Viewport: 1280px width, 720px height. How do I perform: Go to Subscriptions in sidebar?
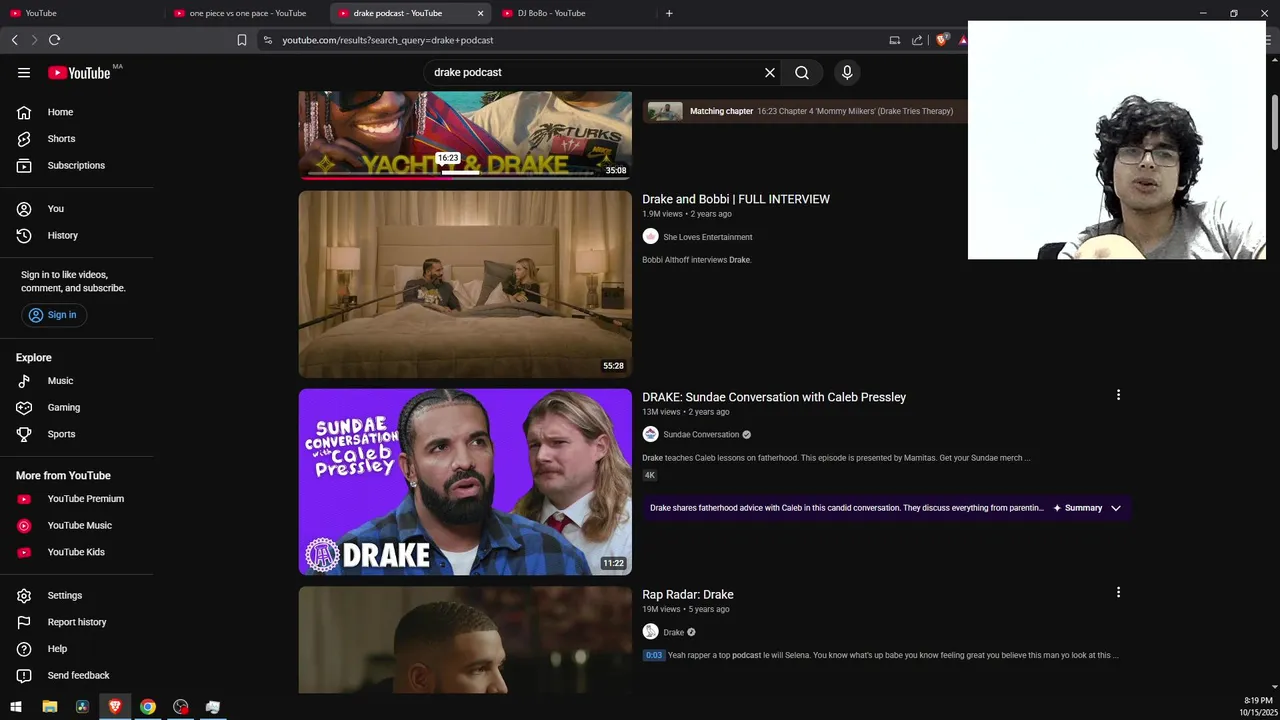[77, 165]
